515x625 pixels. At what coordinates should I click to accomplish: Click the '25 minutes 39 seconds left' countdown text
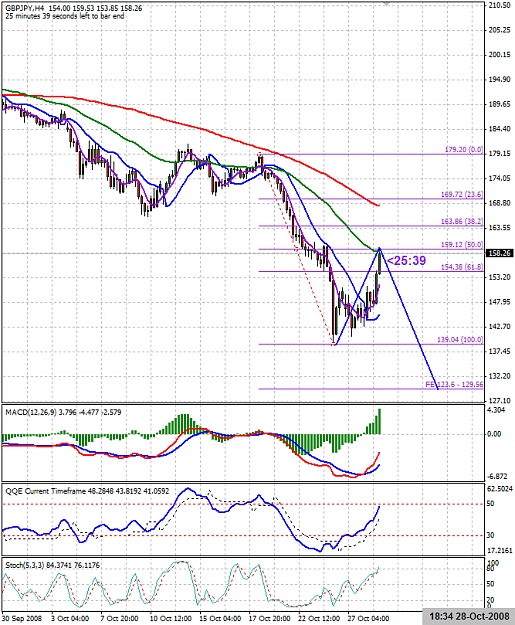coord(65,16)
